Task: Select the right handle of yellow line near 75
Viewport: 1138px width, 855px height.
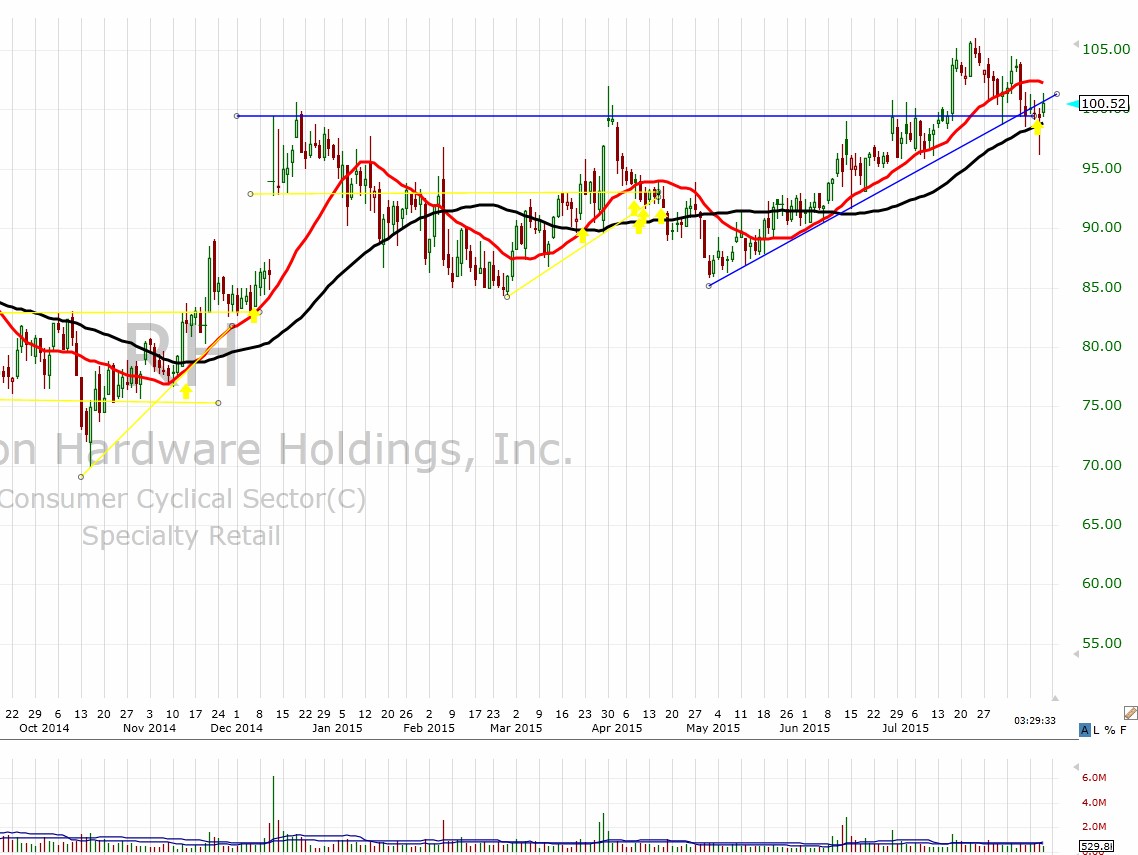Action: (x=218, y=403)
